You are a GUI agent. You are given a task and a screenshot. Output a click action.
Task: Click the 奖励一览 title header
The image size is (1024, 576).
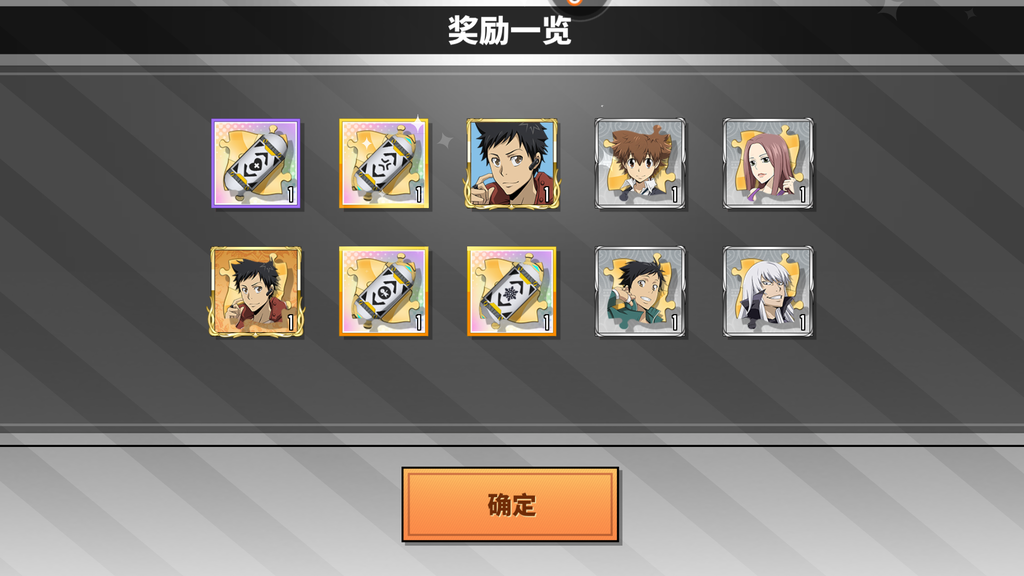509,31
